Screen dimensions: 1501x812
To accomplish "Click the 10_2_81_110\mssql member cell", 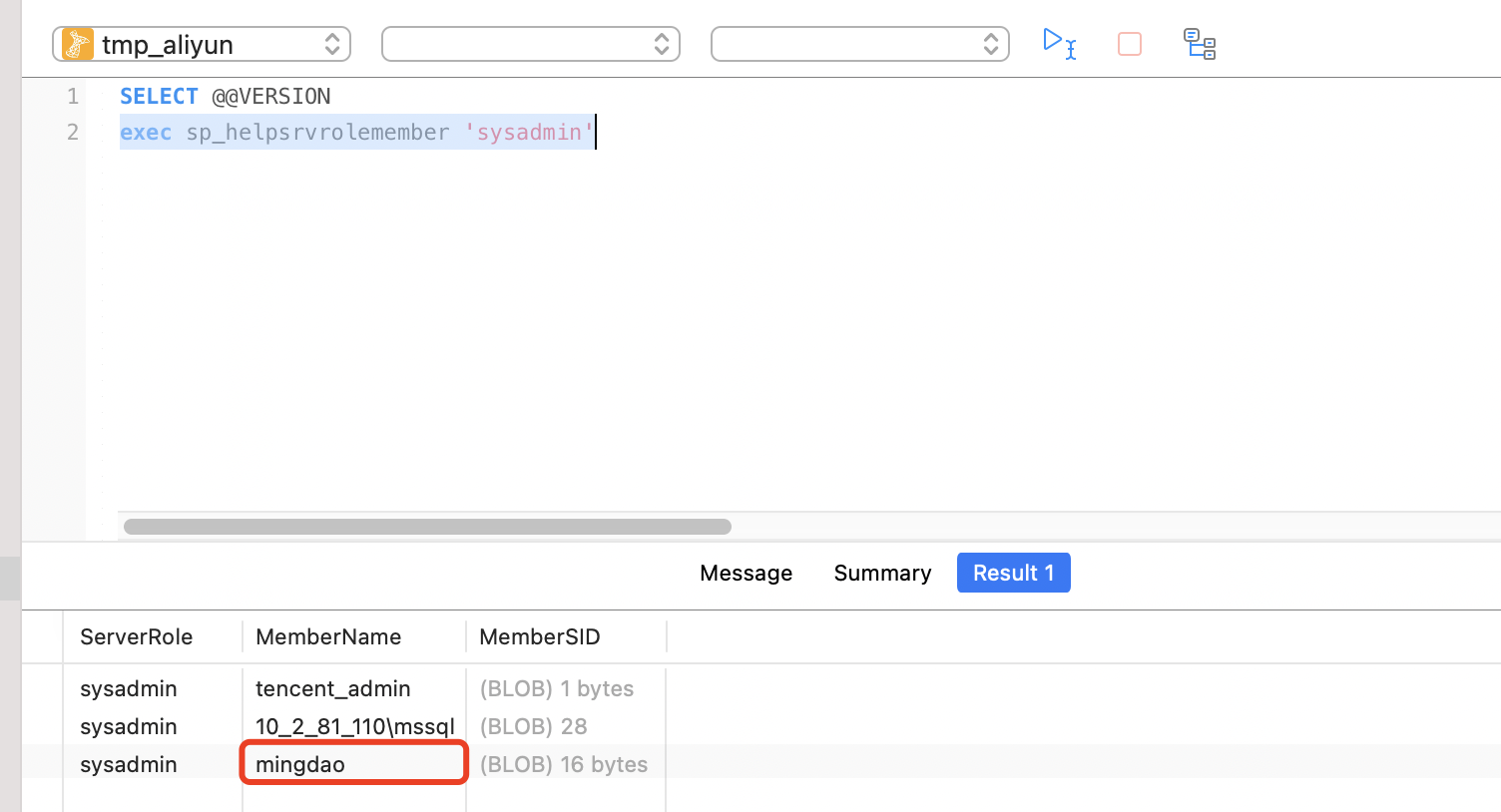I will [x=354, y=726].
